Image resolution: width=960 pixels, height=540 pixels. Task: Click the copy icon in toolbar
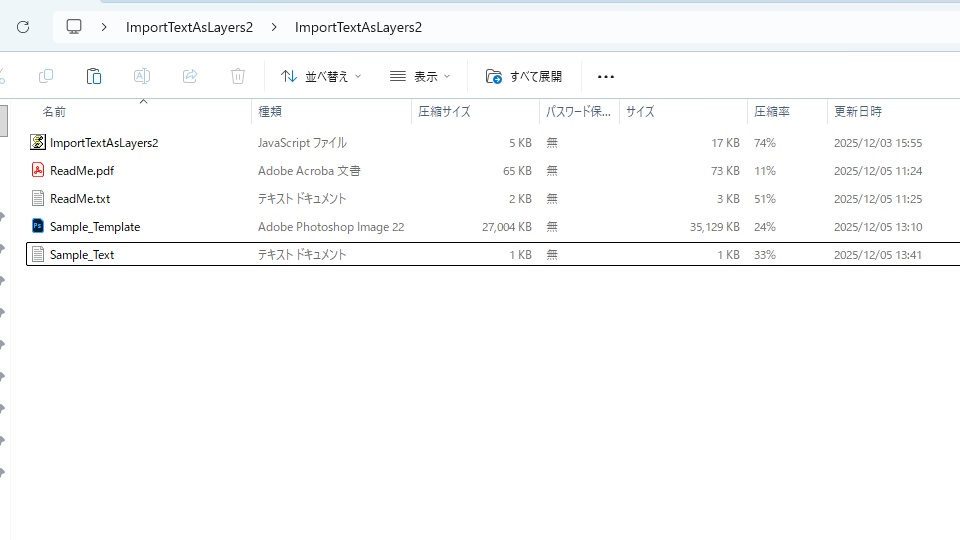pyautogui.click(x=46, y=76)
